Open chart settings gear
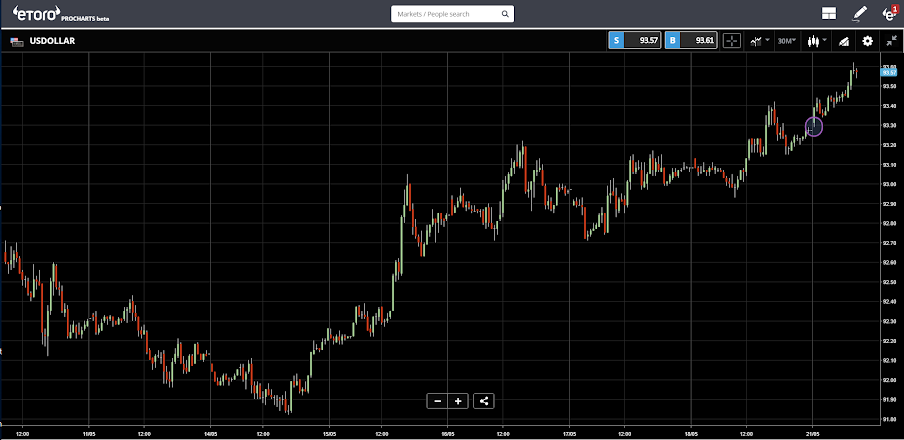This screenshot has width=904, height=440. pos(868,41)
